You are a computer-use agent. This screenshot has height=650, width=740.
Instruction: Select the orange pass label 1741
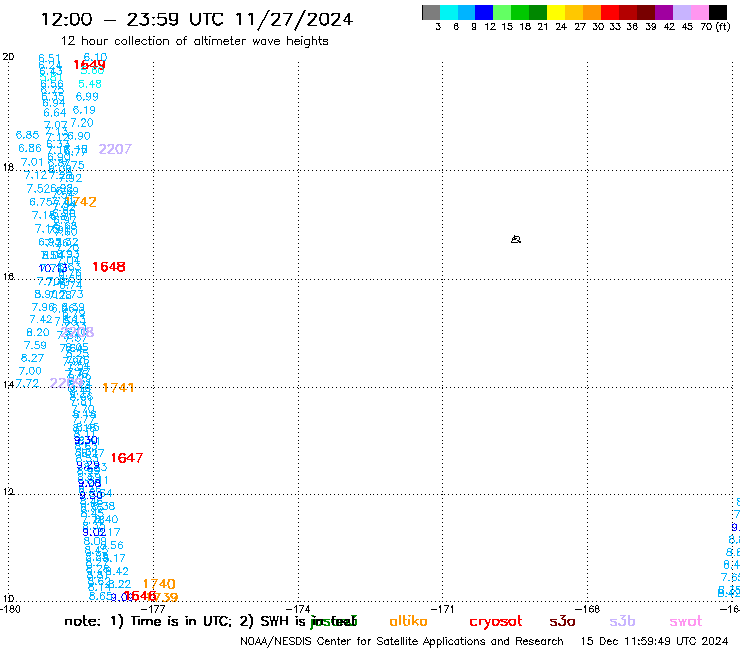[118, 388]
